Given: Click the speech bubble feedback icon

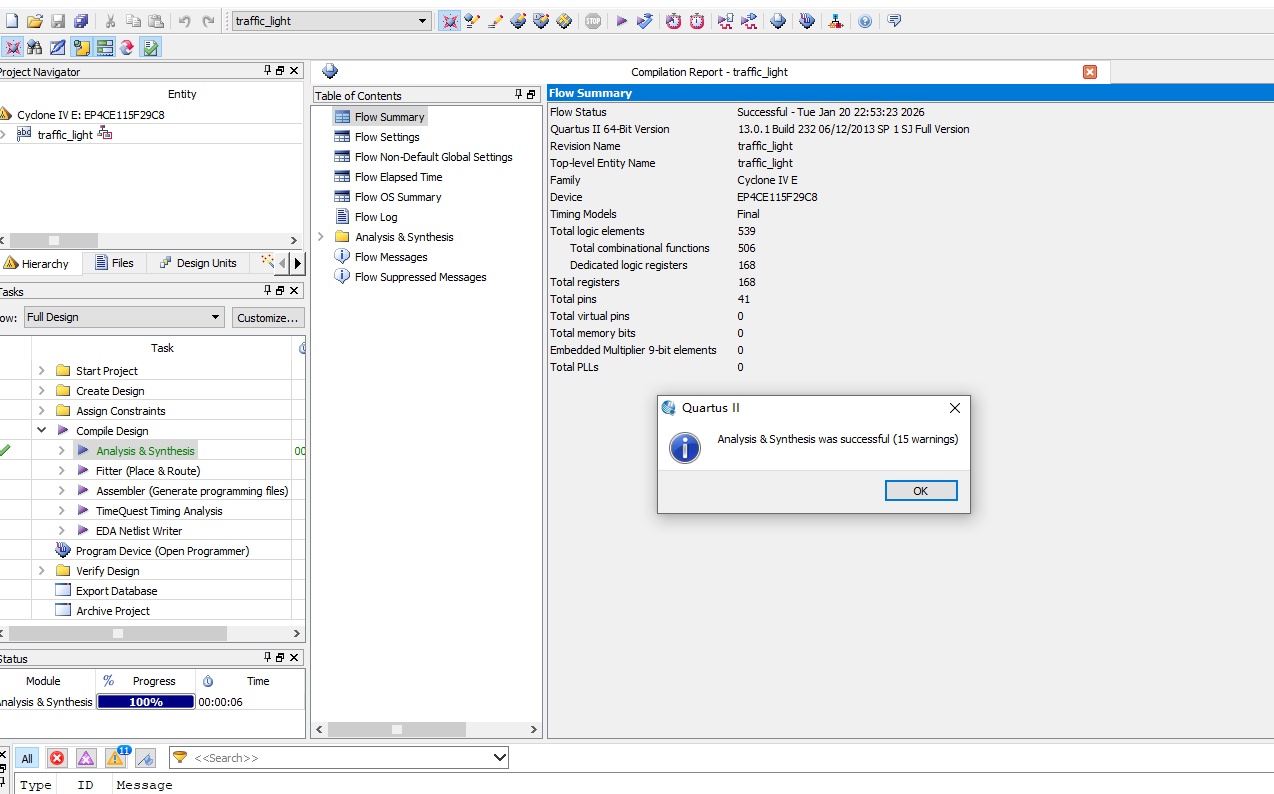Looking at the screenshot, I should tap(894, 21).
